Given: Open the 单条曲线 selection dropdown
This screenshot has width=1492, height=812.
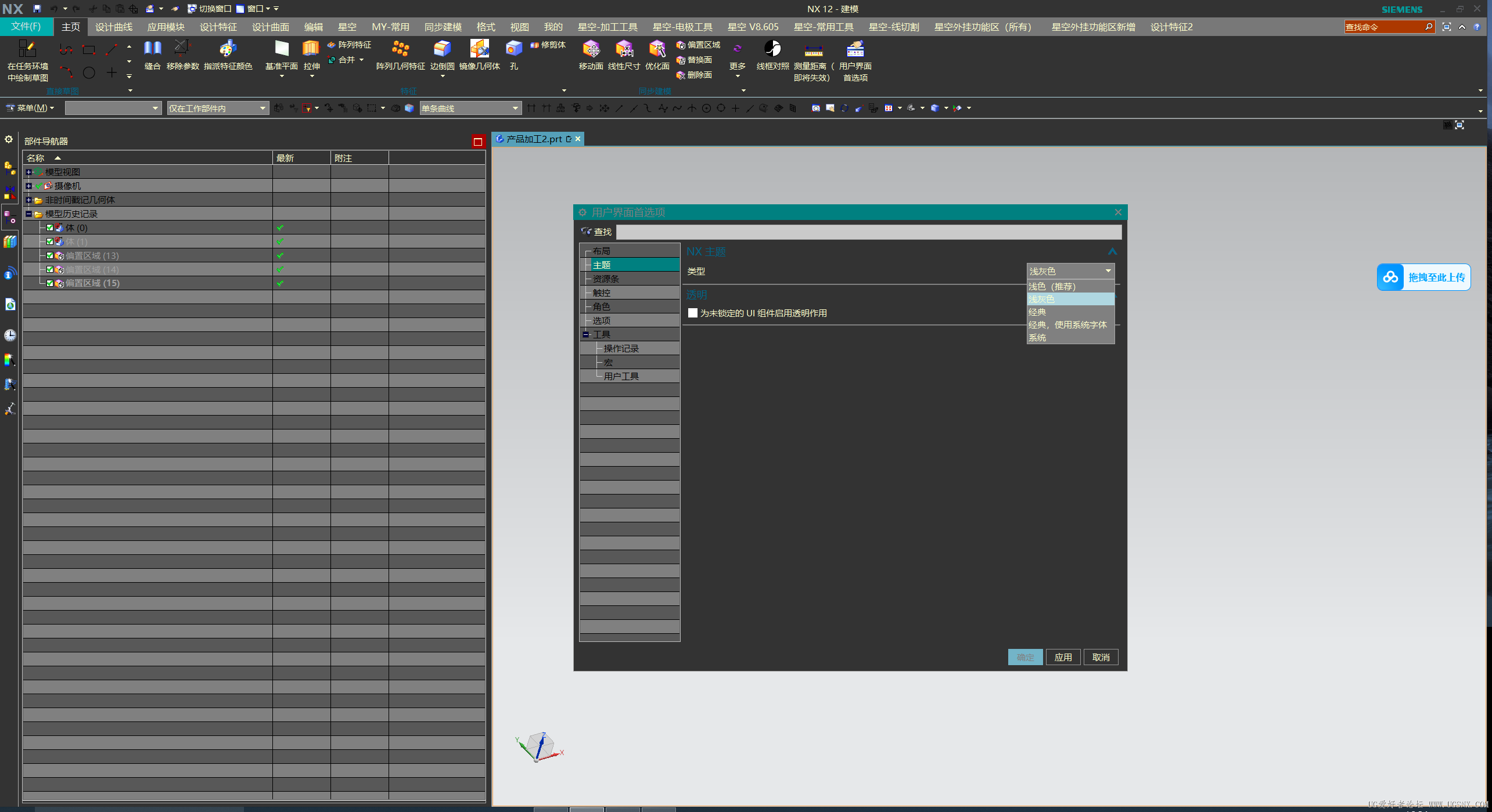Looking at the screenshot, I should click(x=515, y=109).
